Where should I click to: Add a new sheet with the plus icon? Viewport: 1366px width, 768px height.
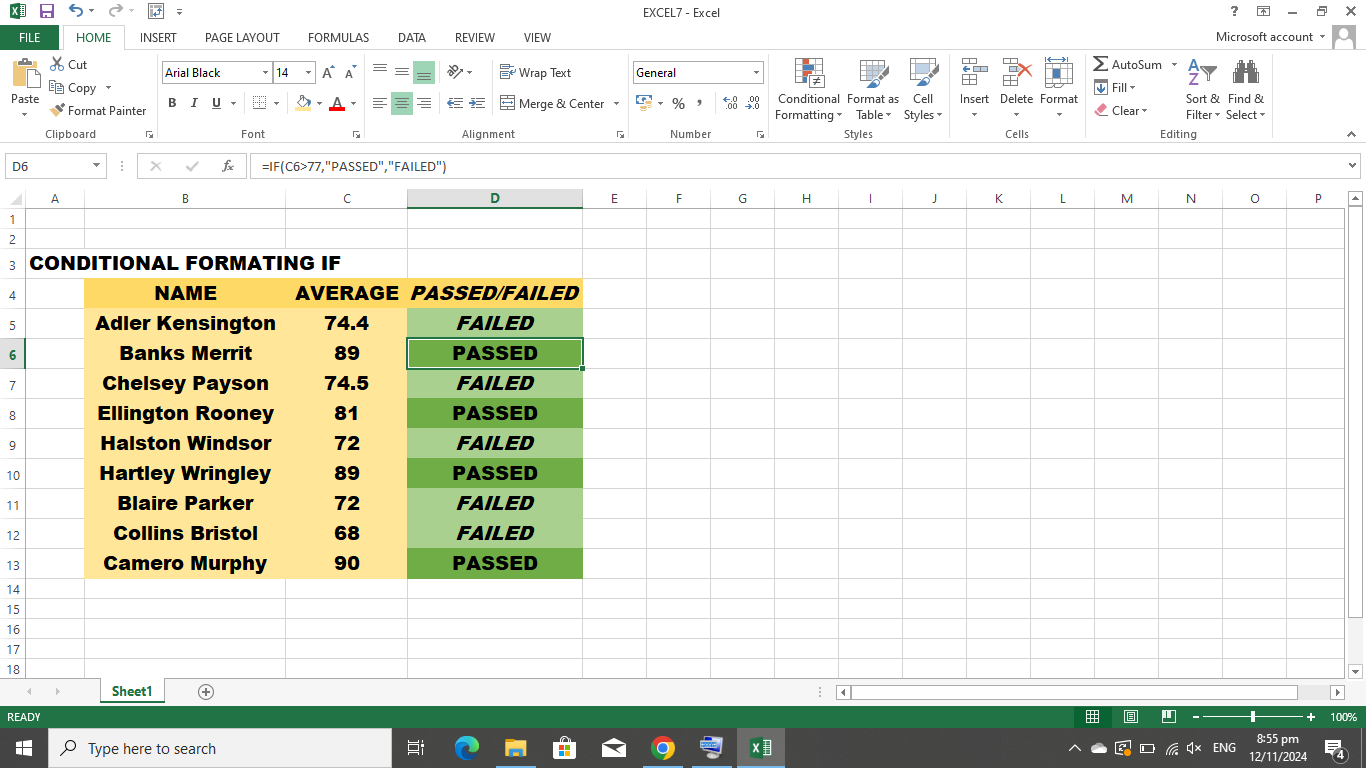[206, 691]
